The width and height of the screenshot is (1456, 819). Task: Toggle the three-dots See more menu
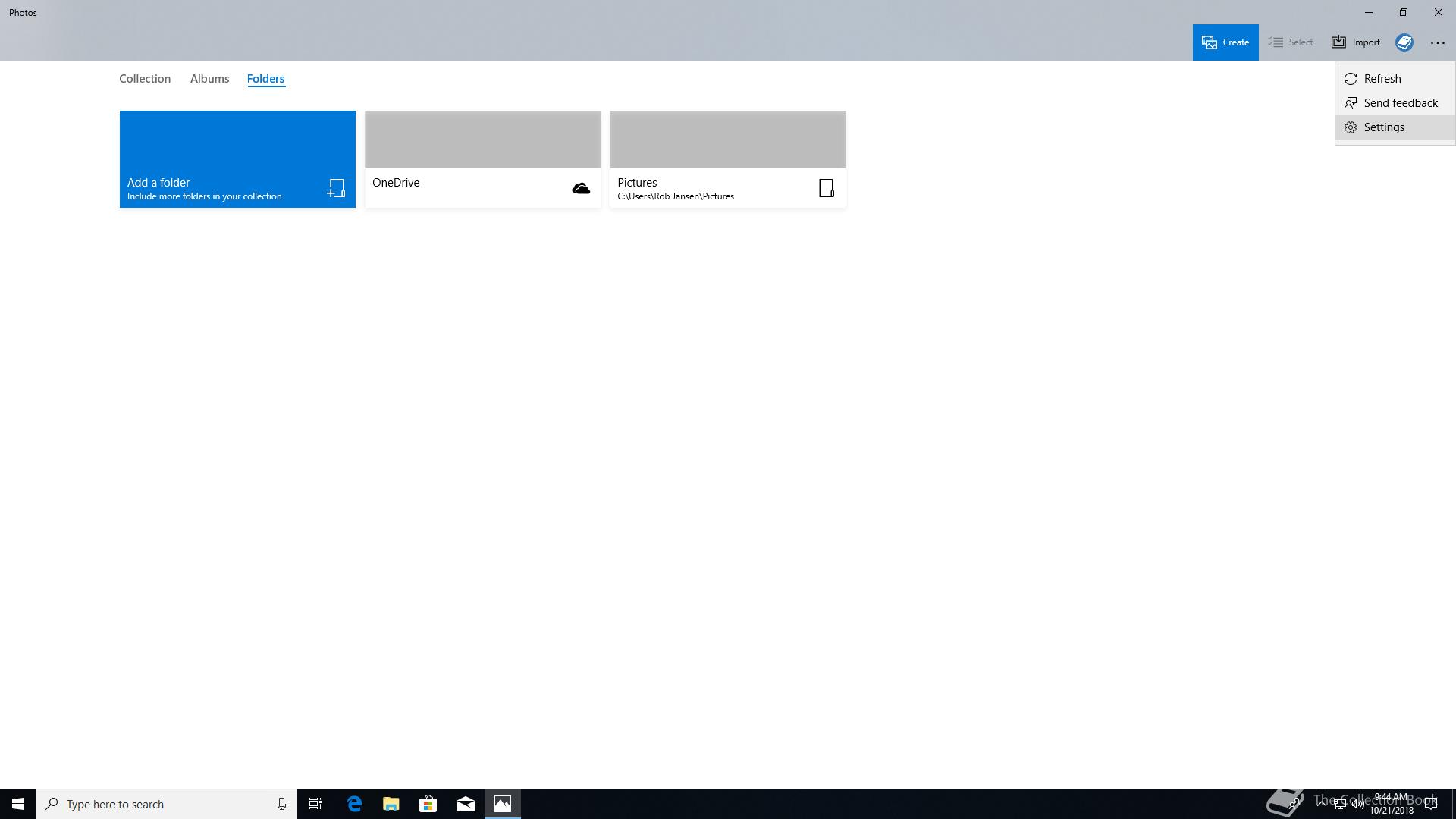[1438, 42]
